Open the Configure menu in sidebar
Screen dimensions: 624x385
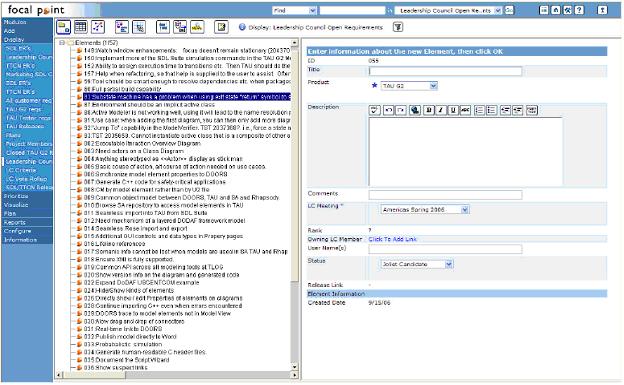tap(18, 231)
